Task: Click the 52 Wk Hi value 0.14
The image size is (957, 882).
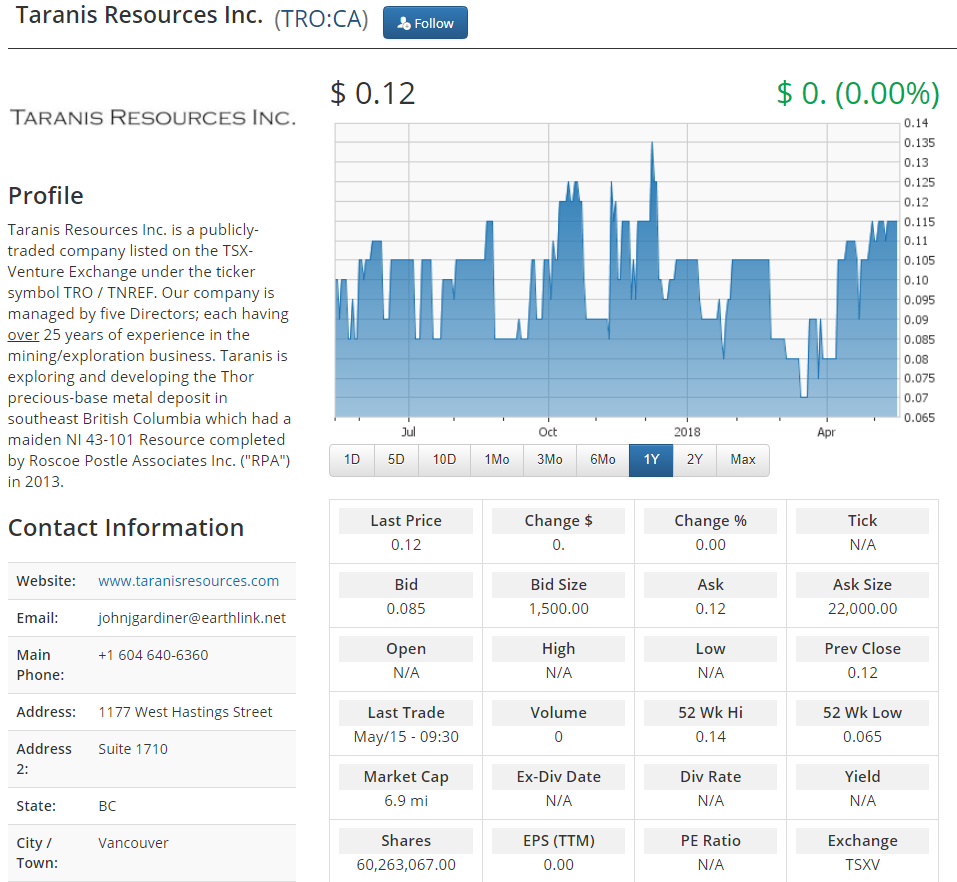Action: click(710, 737)
